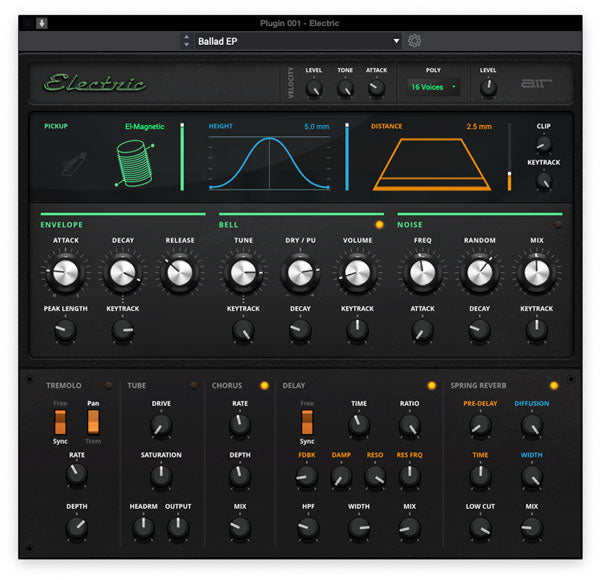This screenshot has width=600, height=580.
Task: Click the Envelope Attack knob
Action: tap(65, 273)
